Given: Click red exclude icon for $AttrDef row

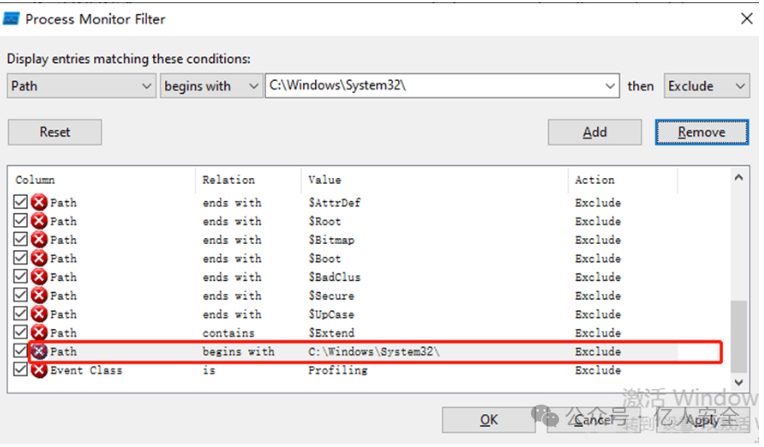Looking at the screenshot, I should [x=39, y=203].
